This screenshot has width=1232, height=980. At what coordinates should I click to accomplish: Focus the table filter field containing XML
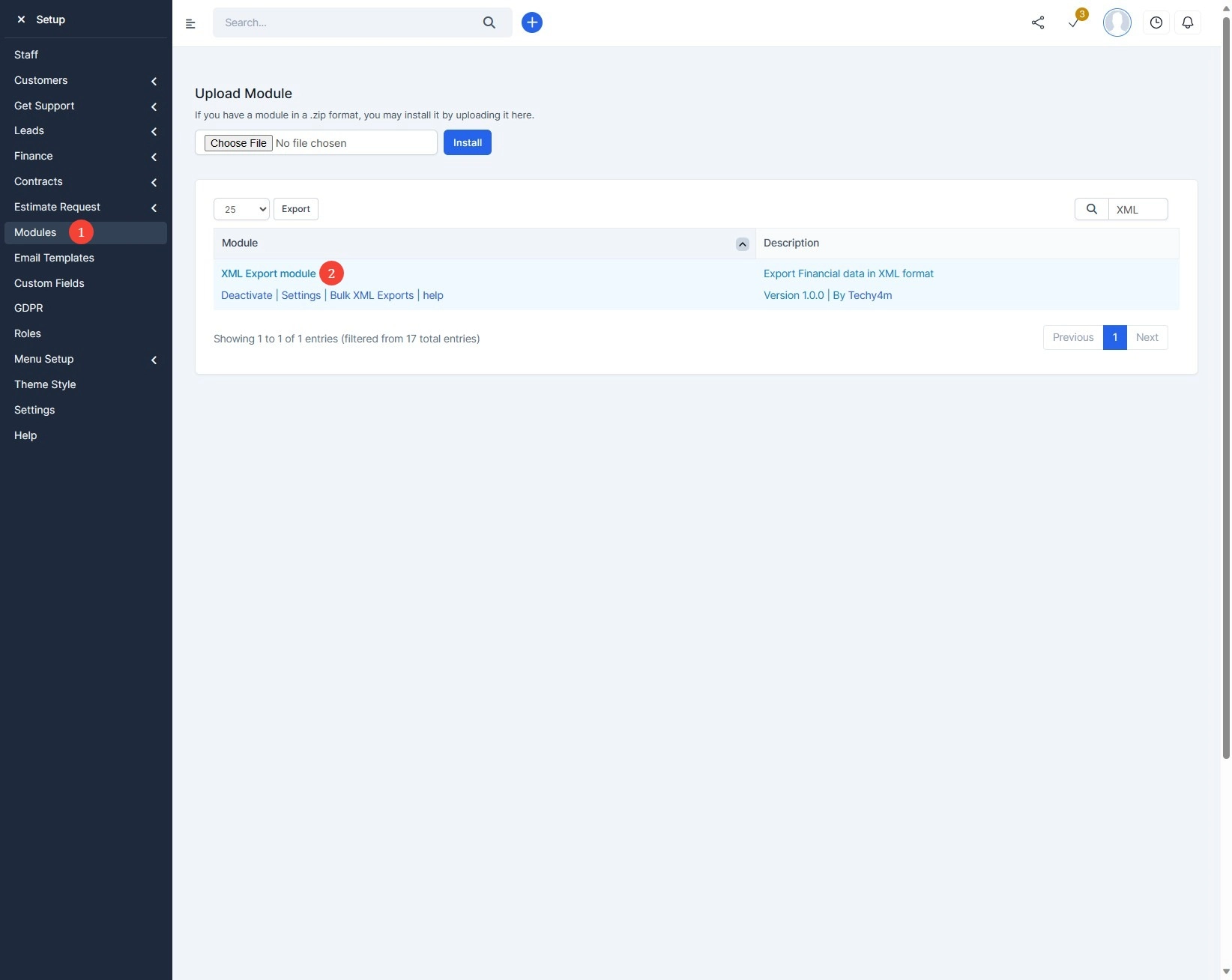click(x=1137, y=210)
